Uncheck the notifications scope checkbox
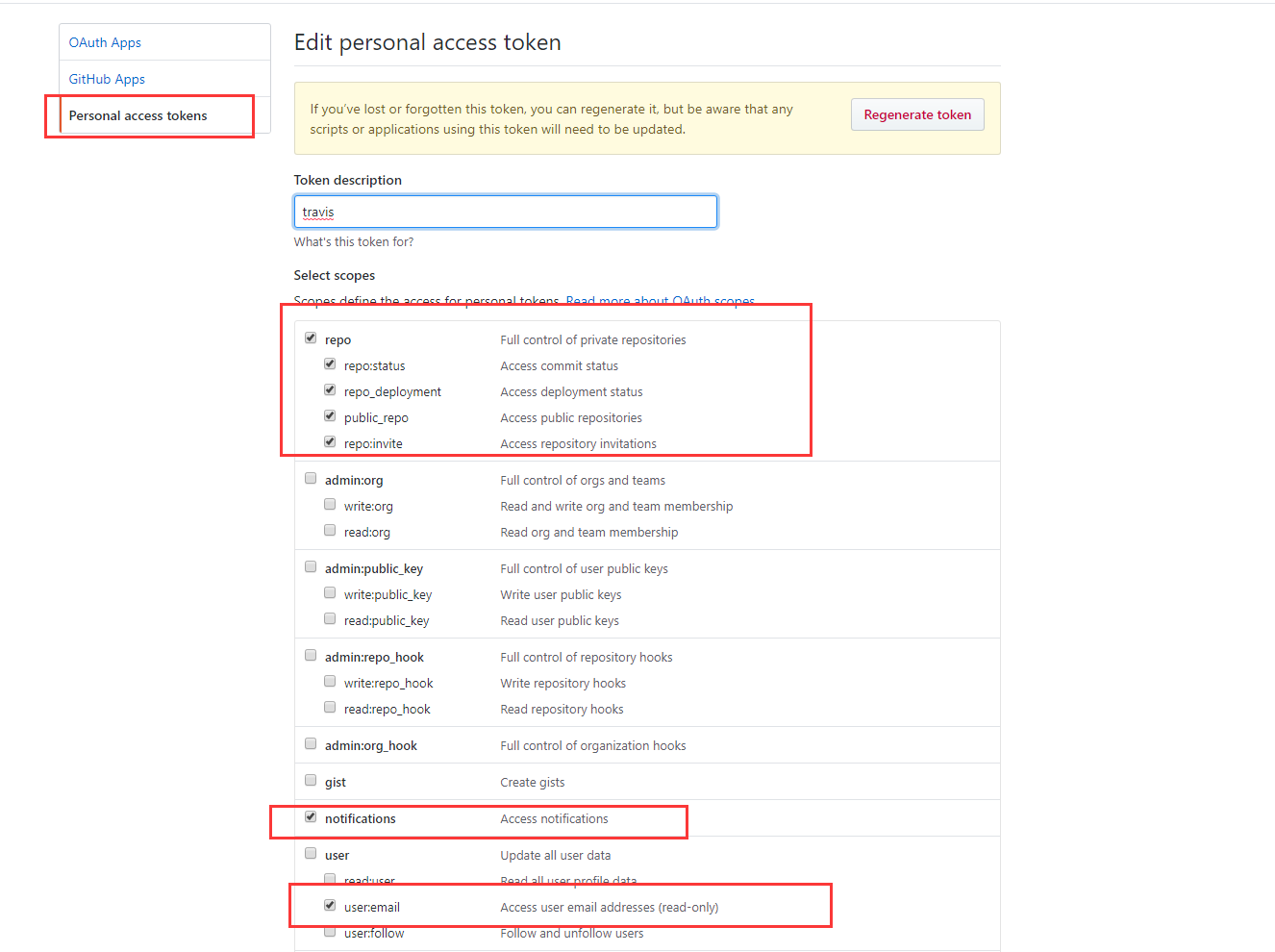1275x952 pixels. point(311,816)
